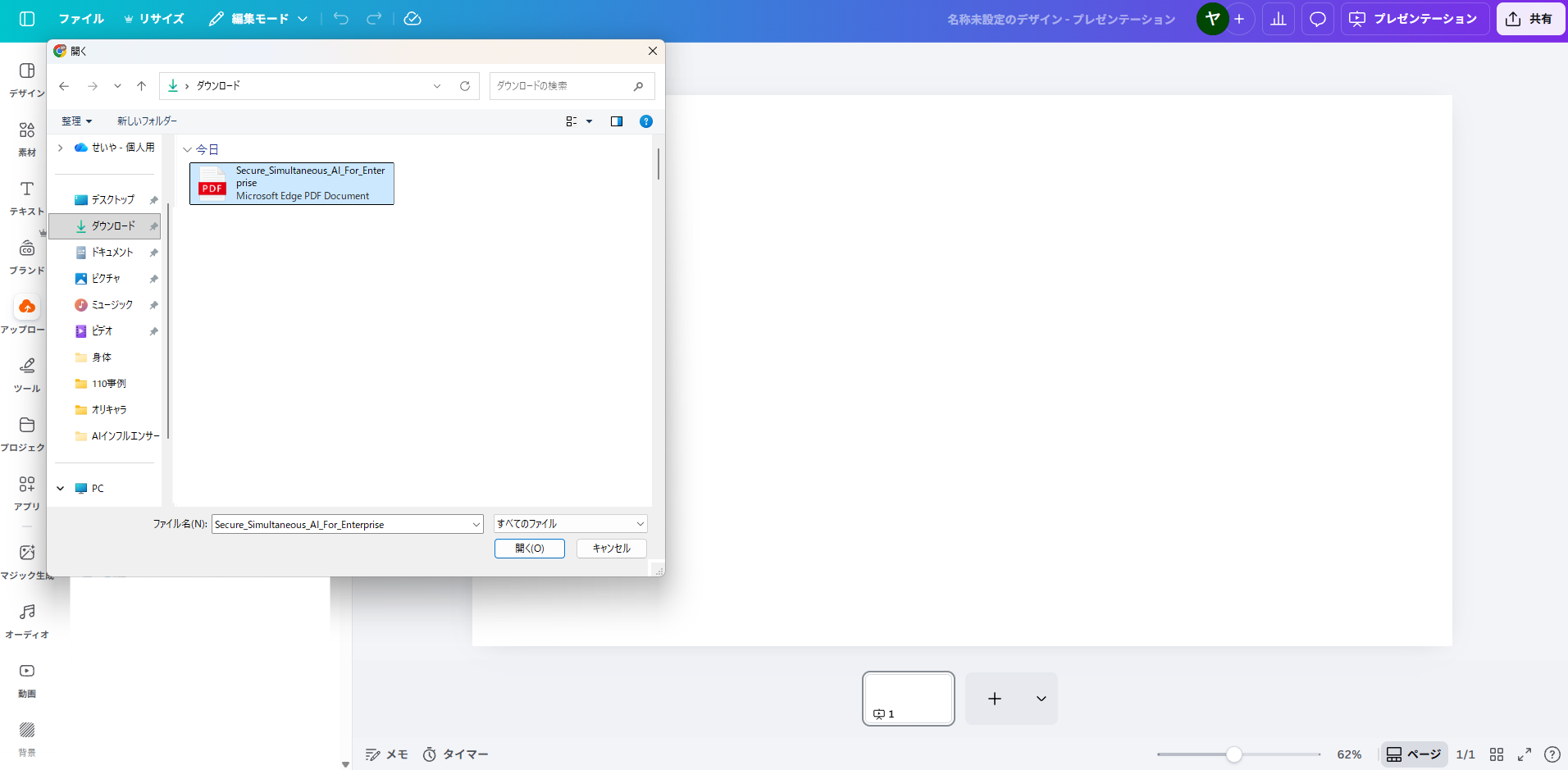Open comments via the speech bubble icon
Viewport: 1568px width, 770px height.
1317,18
